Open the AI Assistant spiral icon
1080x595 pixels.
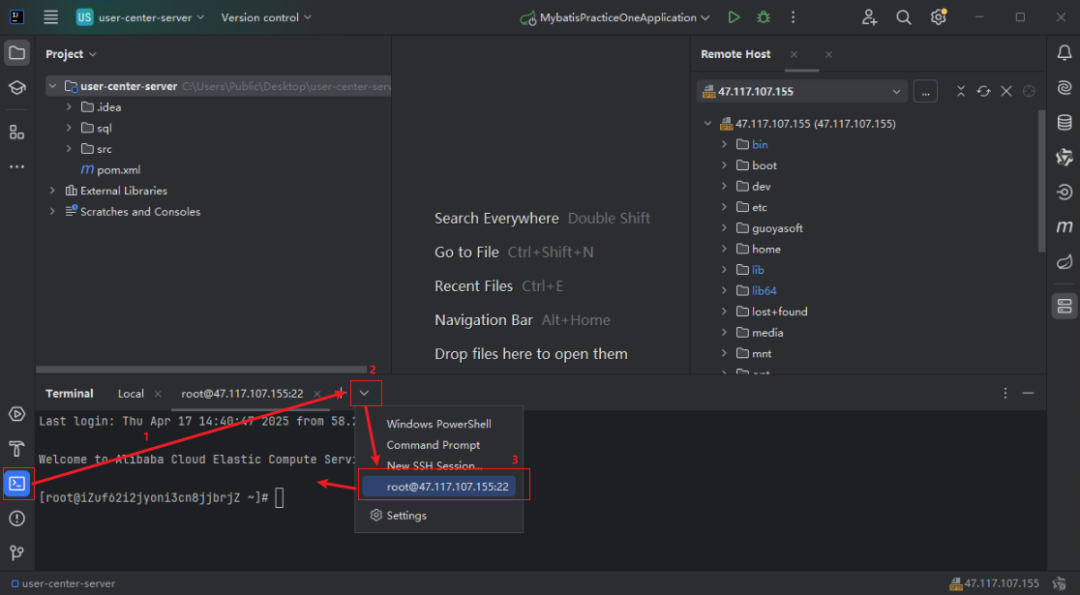click(1064, 87)
